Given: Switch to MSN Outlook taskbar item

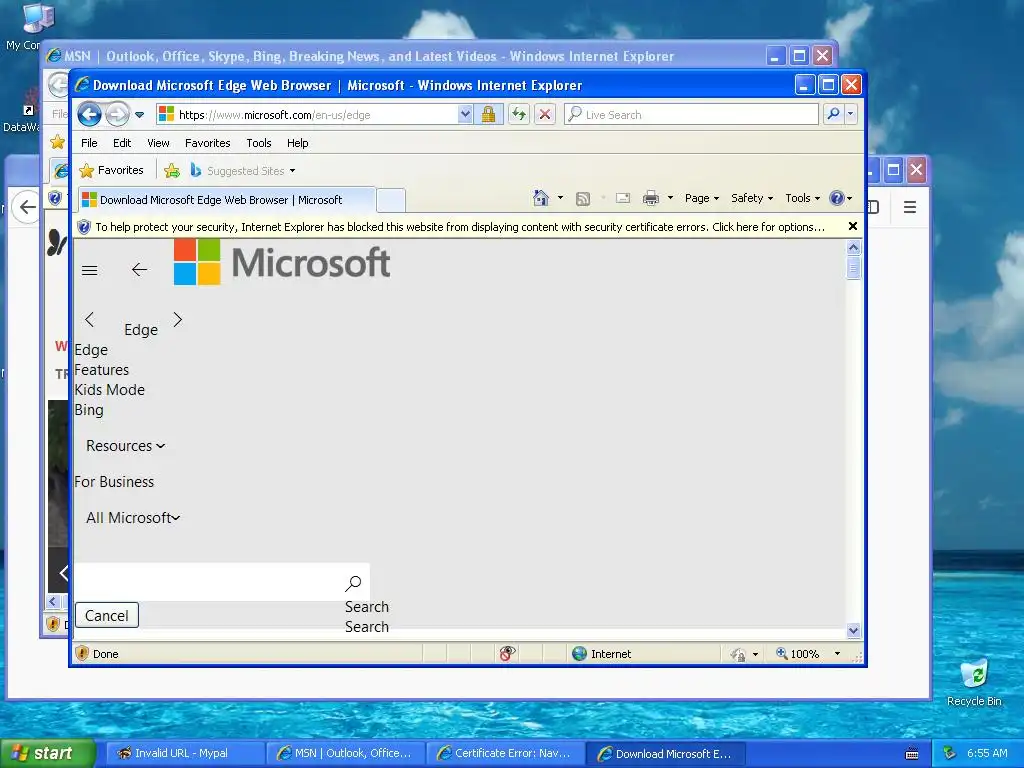Looking at the screenshot, I should click(x=345, y=754).
